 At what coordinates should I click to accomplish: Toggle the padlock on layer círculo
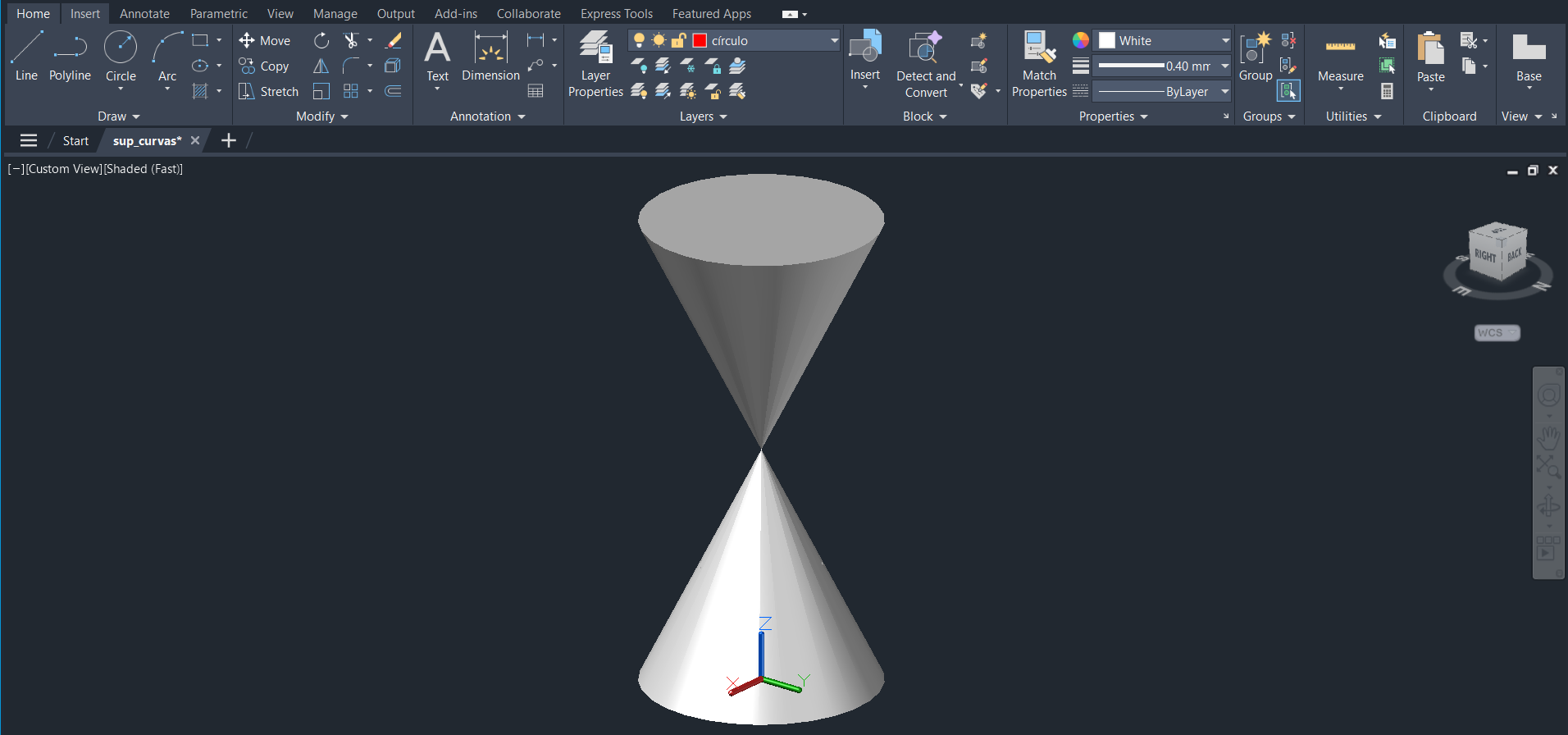(x=679, y=40)
